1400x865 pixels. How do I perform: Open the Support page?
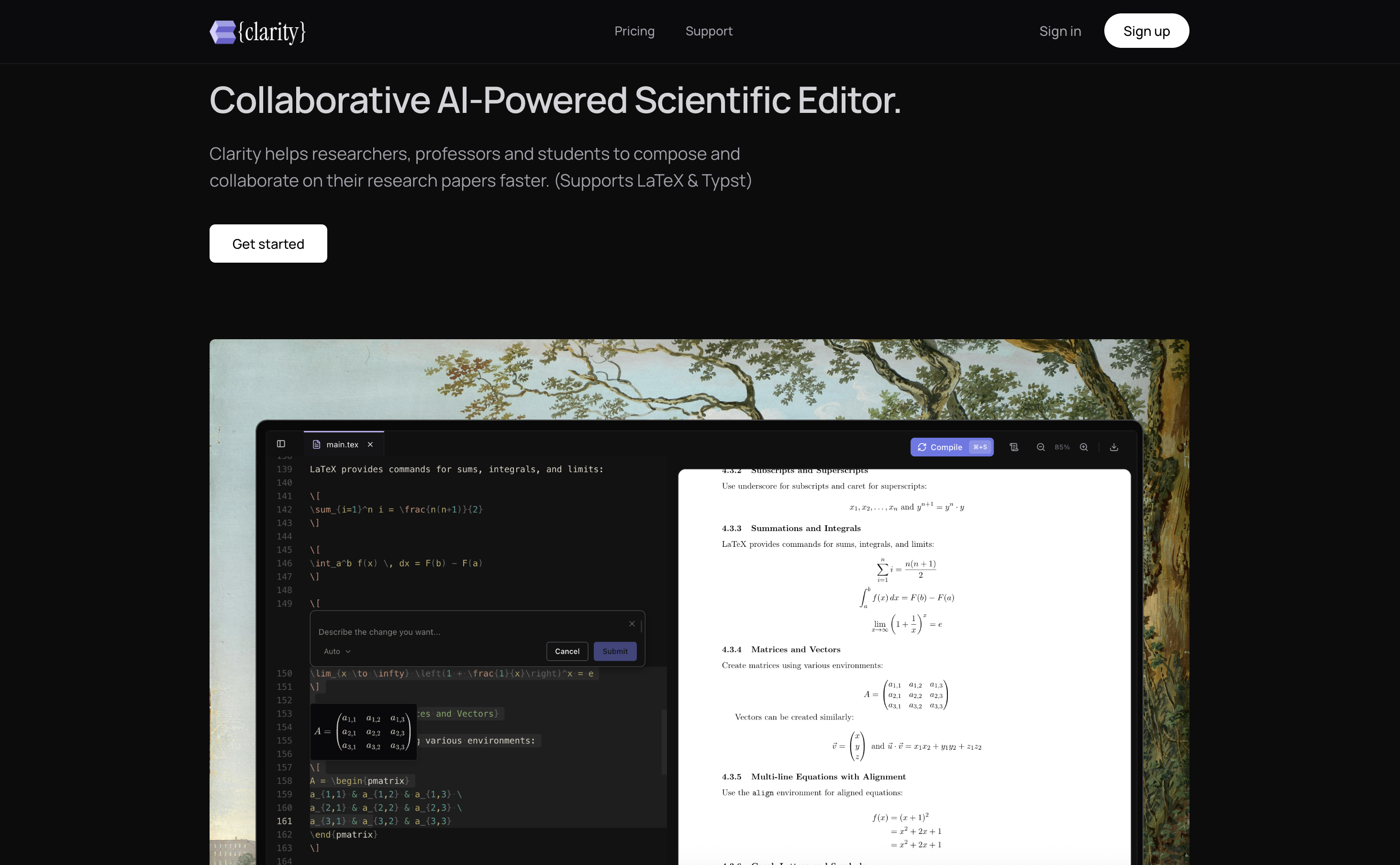(709, 31)
